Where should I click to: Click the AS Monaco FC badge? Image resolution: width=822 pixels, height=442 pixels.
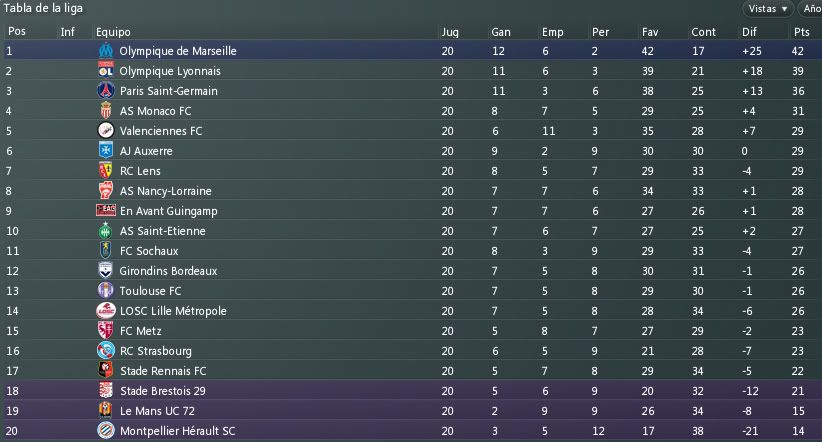click(x=105, y=111)
